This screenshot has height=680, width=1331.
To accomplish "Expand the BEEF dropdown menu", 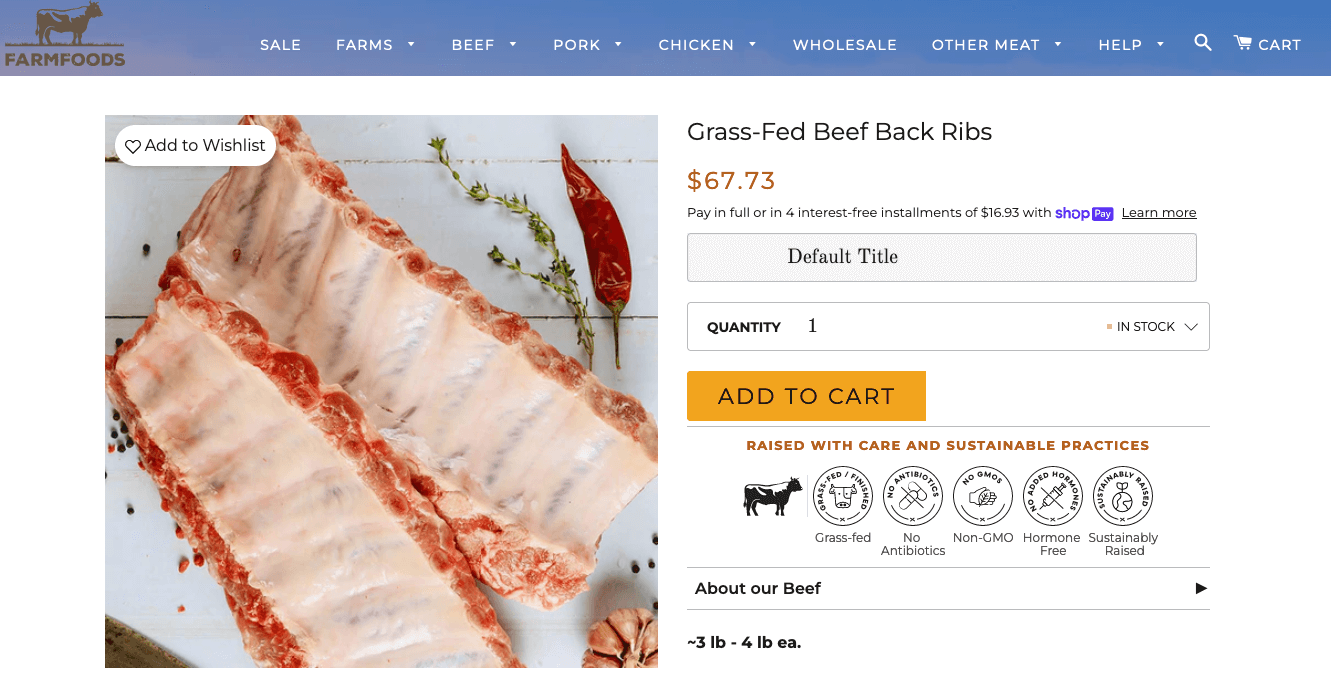I will coord(484,44).
